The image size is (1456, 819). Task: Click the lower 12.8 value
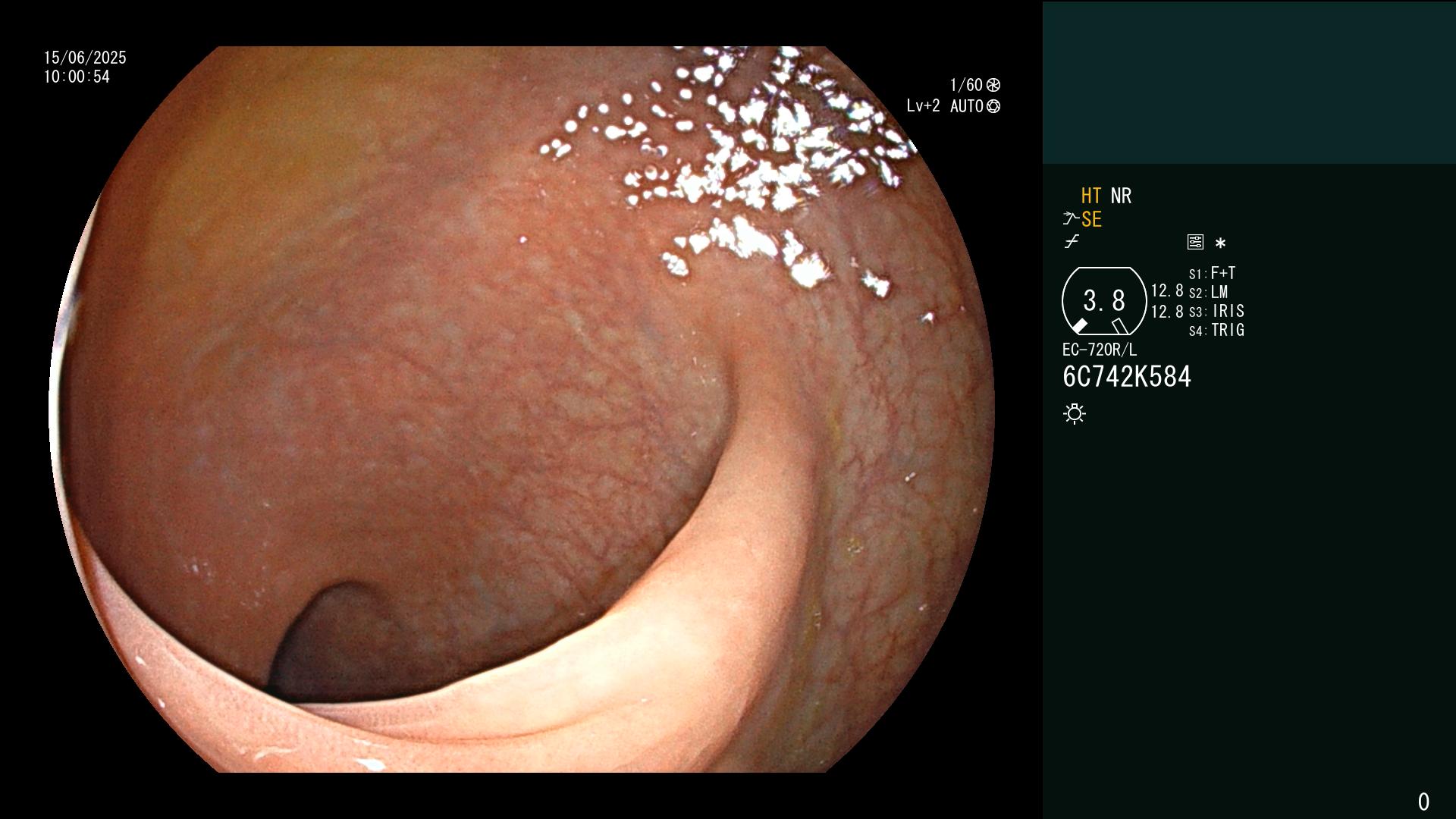pos(1167,312)
